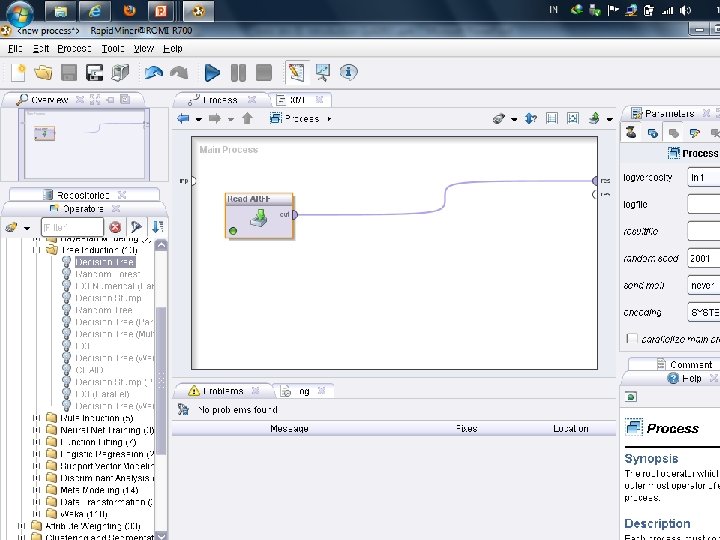The height and width of the screenshot is (540, 720).
Task: Open the Comment tab
Action: pyautogui.click(x=691, y=365)
